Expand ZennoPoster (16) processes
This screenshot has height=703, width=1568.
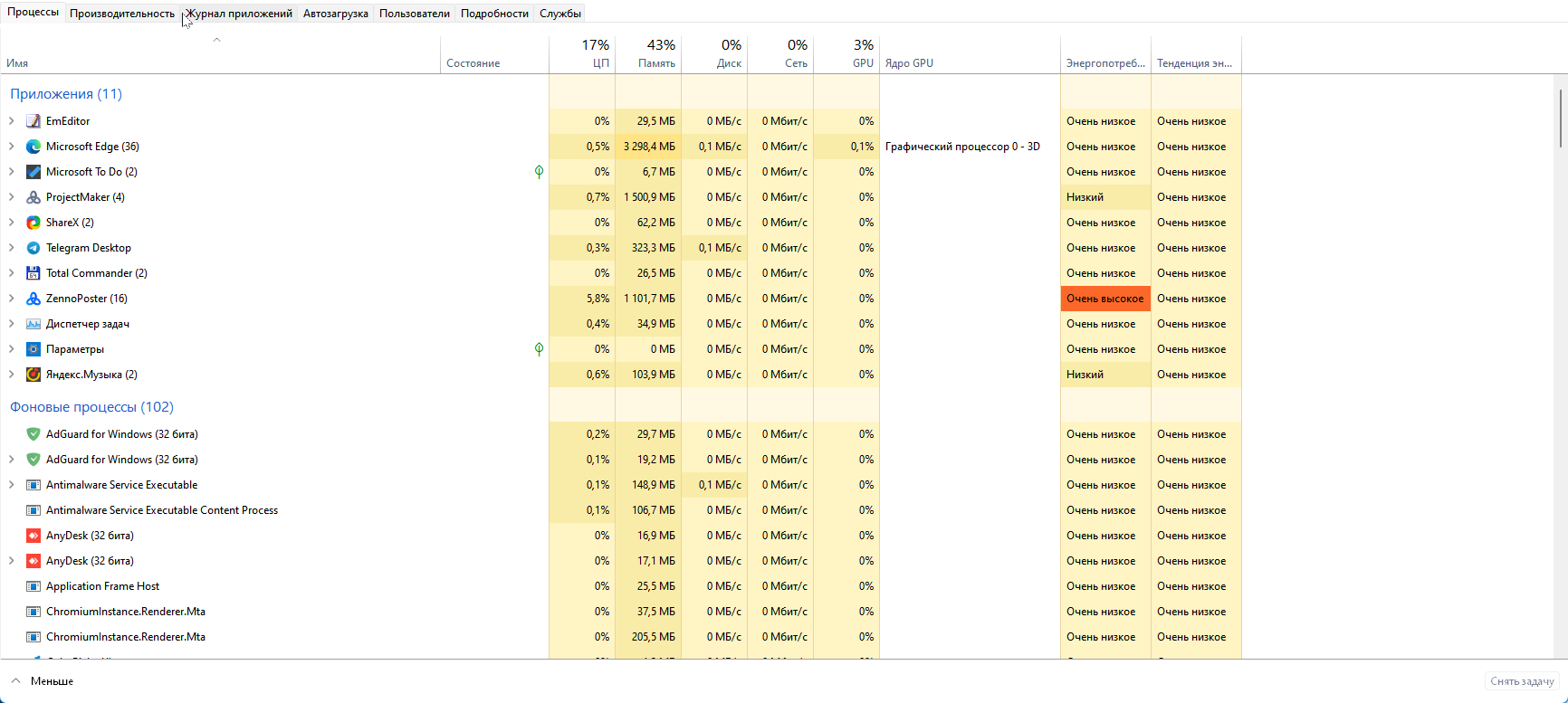11,299
